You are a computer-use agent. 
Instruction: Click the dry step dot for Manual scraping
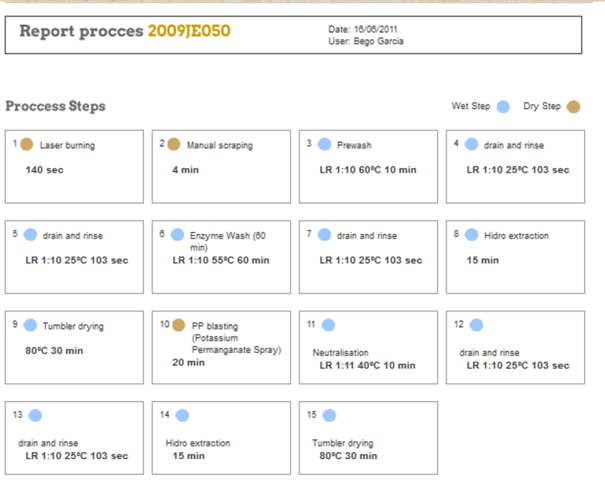(x=174, y=144)
